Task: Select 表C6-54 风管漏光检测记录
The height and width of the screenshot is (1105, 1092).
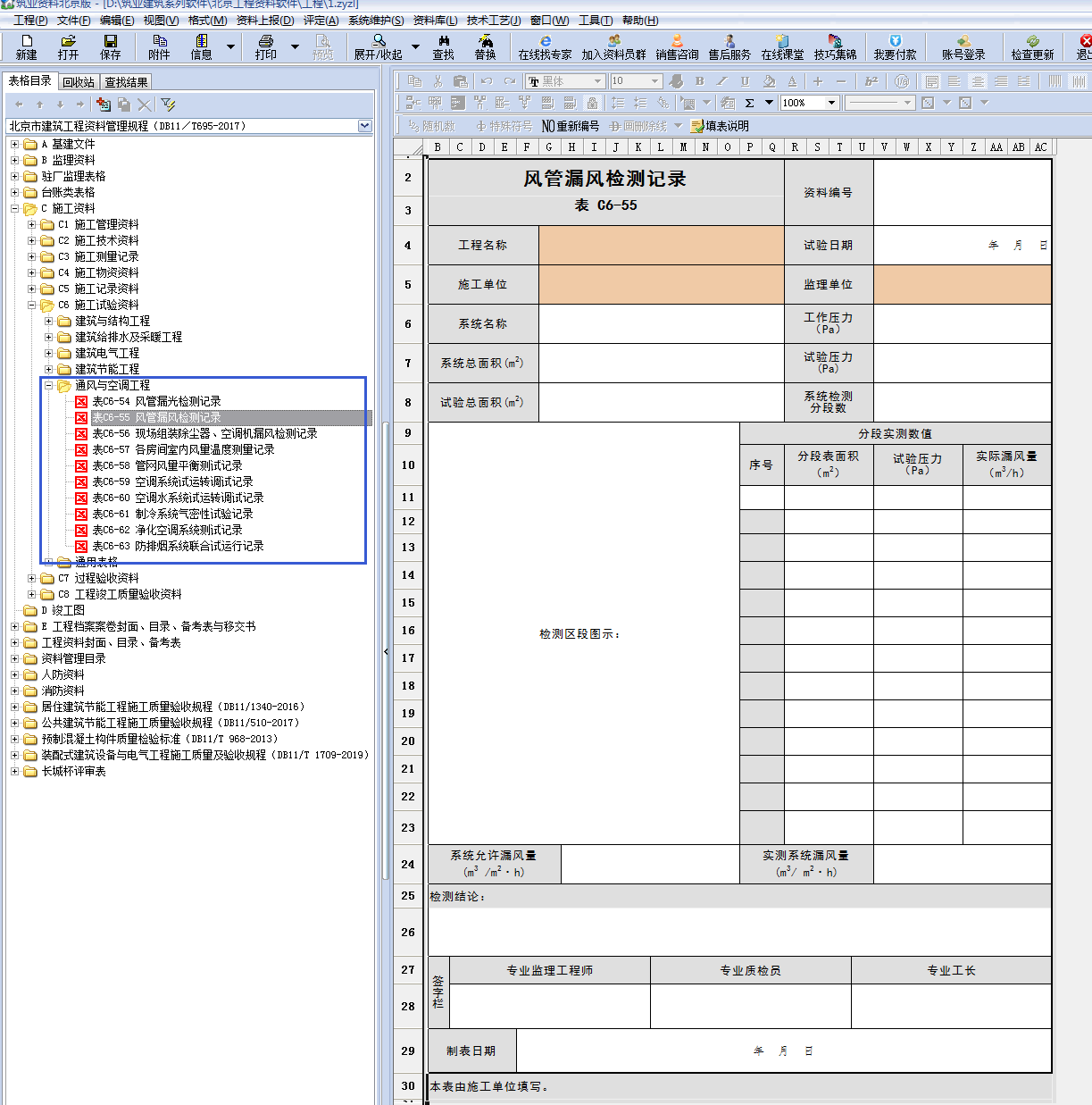Action: 156,402
